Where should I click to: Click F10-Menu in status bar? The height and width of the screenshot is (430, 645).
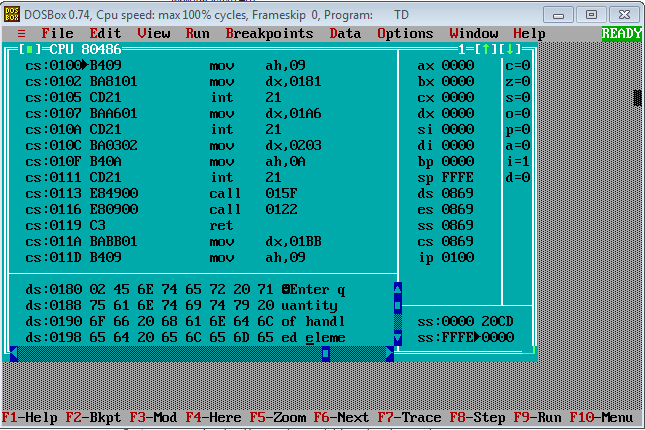point(601,418)
